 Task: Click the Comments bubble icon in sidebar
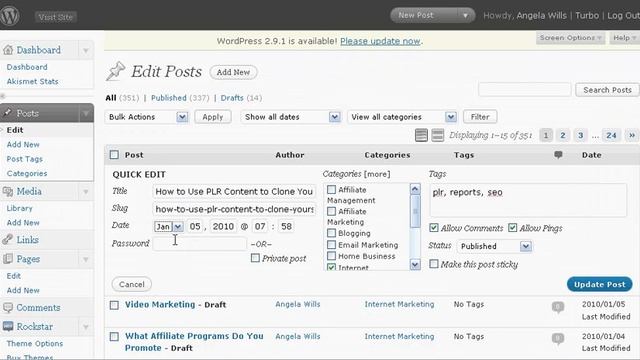point(8,307)
